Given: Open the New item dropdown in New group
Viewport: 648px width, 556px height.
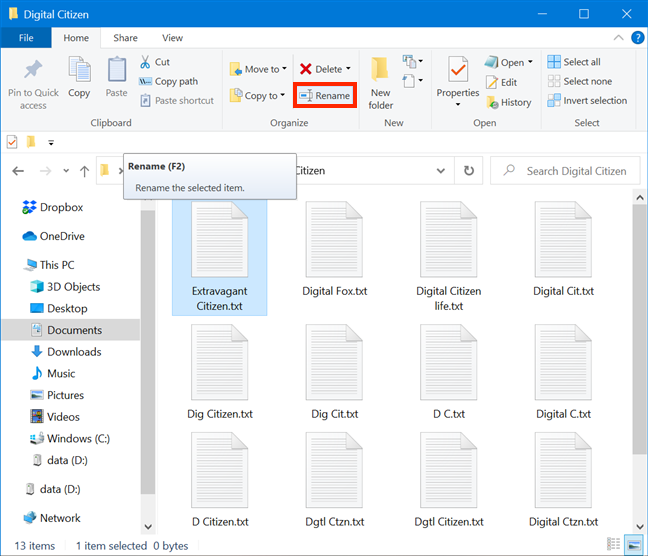Looking at the screenshot, I should click(x=413, y=61).
